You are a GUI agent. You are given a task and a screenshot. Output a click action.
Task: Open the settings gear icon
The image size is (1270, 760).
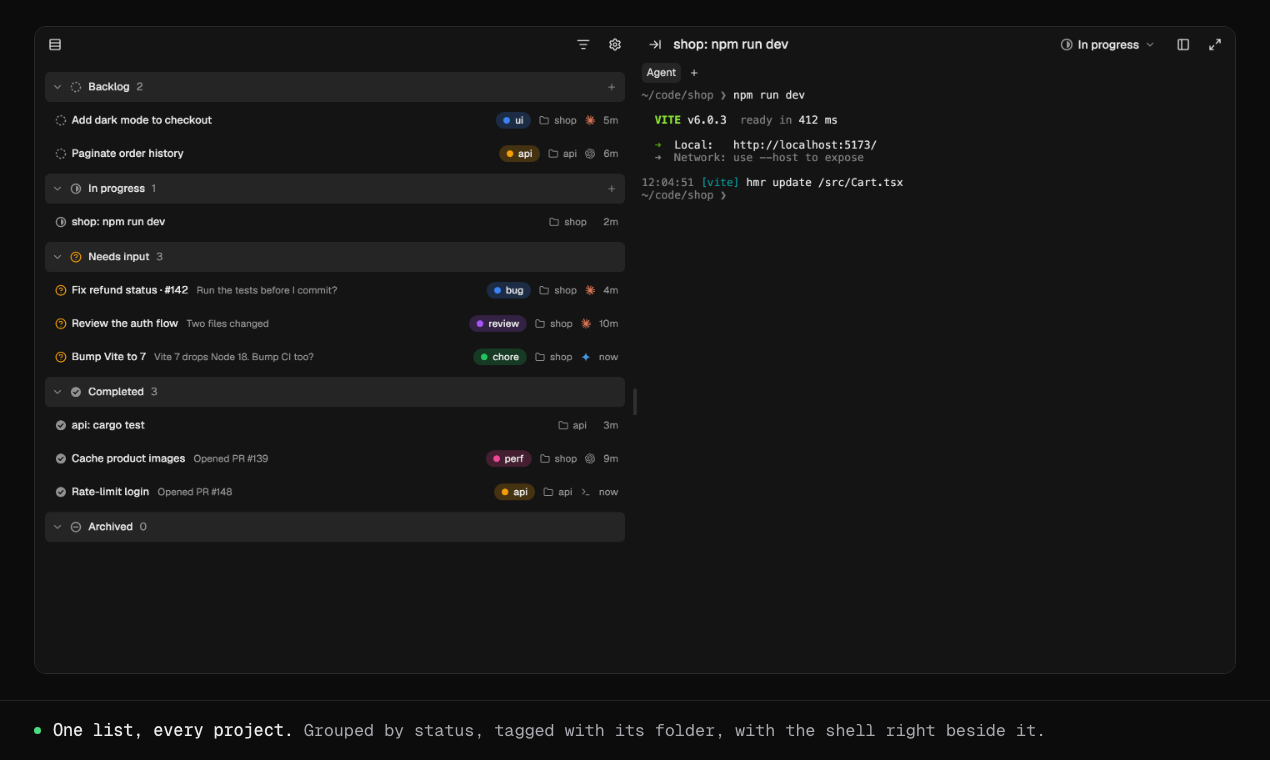pos(615,45)
